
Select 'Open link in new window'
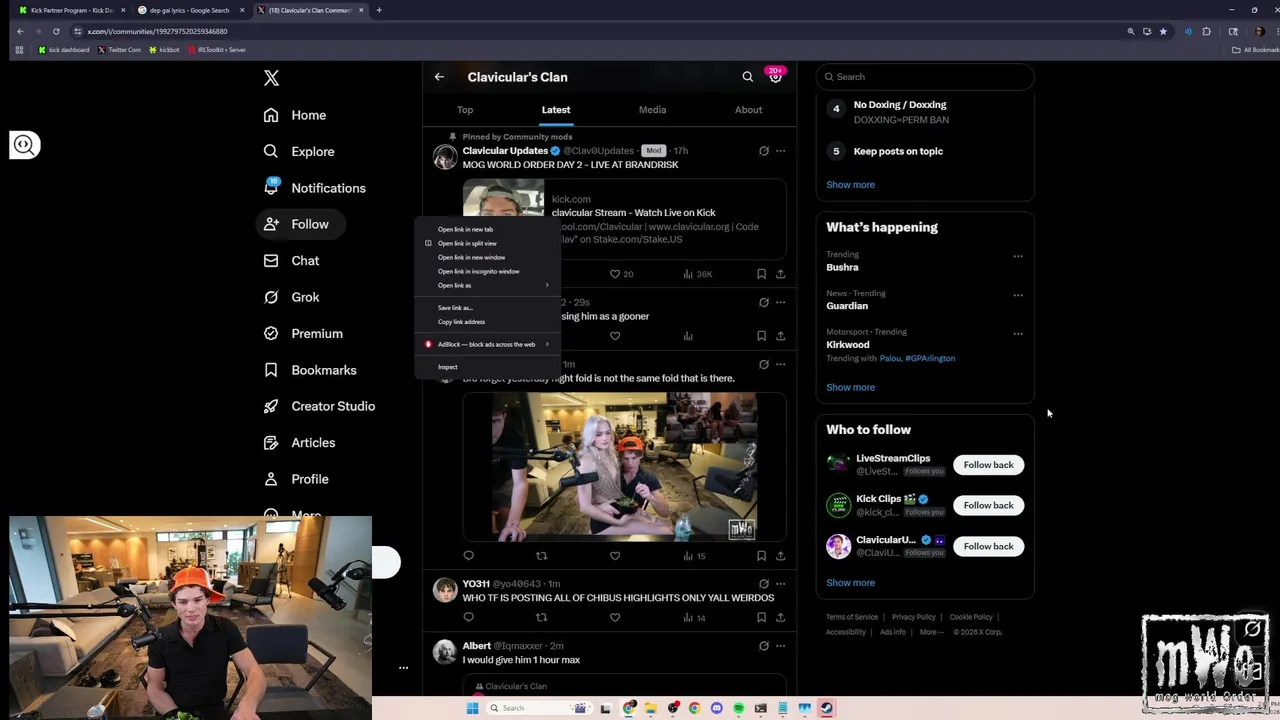[x=487, y=257]
